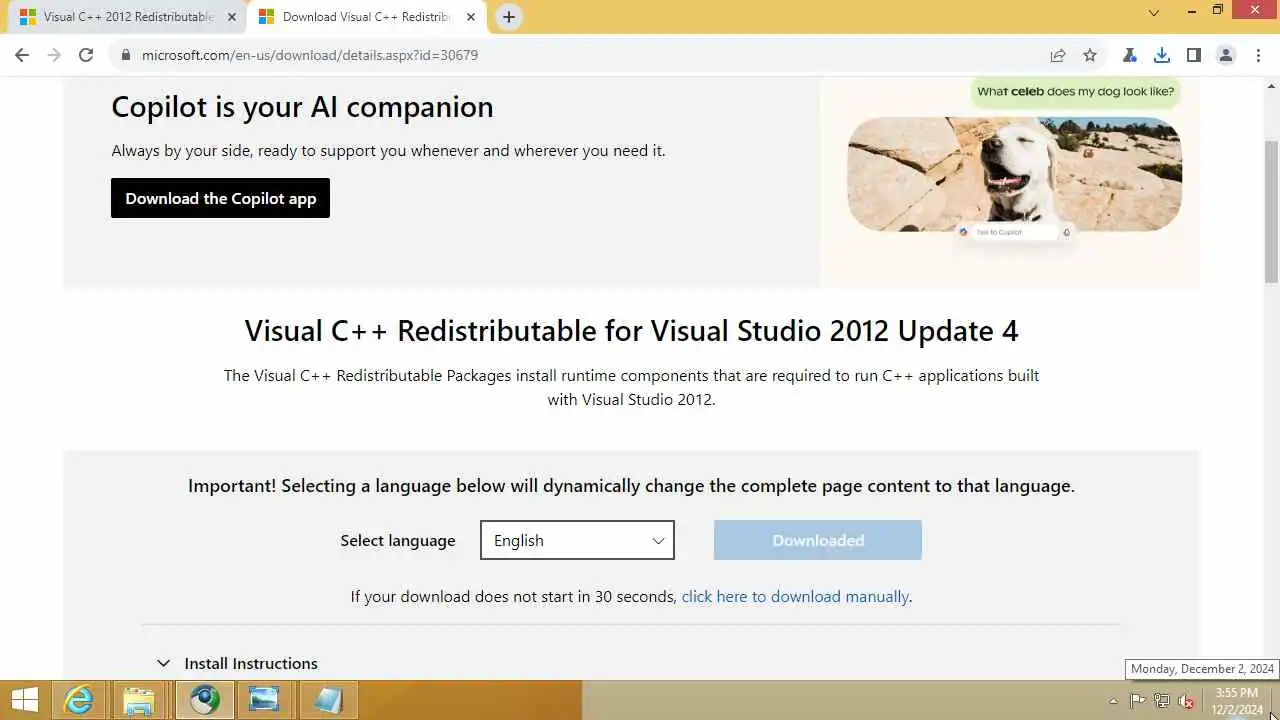Open the notepad-like taskbar icon
The width and height of the screenshot is (1280, 720).
(x=327, y=700)
